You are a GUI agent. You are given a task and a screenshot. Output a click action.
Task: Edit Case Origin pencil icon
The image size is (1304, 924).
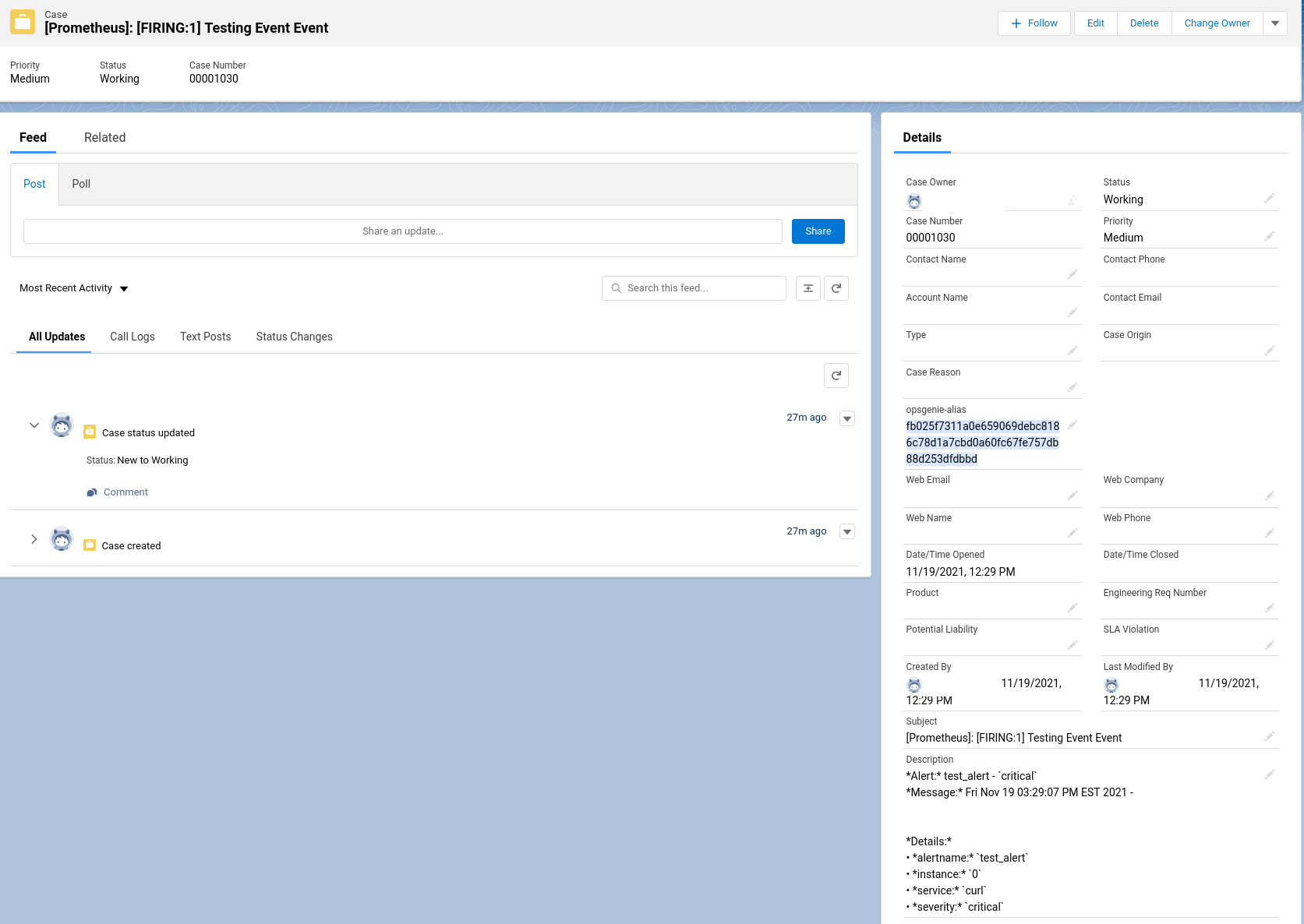tap(1270, 351)
